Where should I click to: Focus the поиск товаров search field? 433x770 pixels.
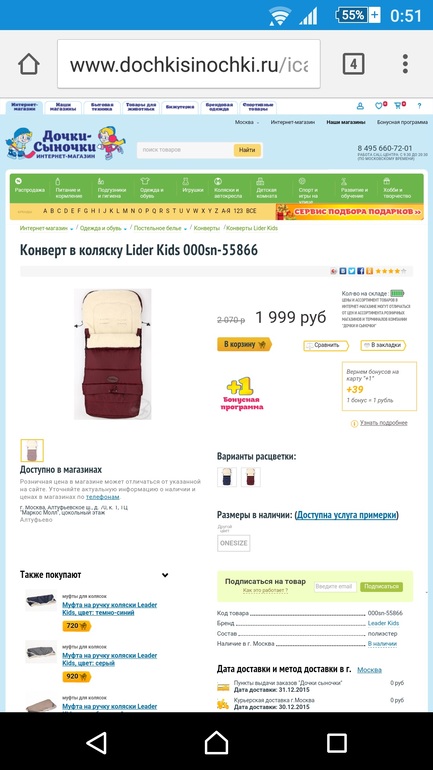[x=184, y=150]
